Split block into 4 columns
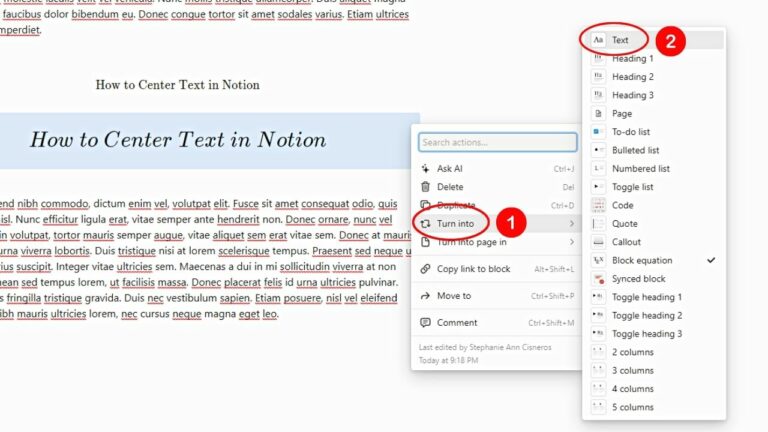Image resolution: width=768 pixels, height=432 pixels. tap(654, 389)
